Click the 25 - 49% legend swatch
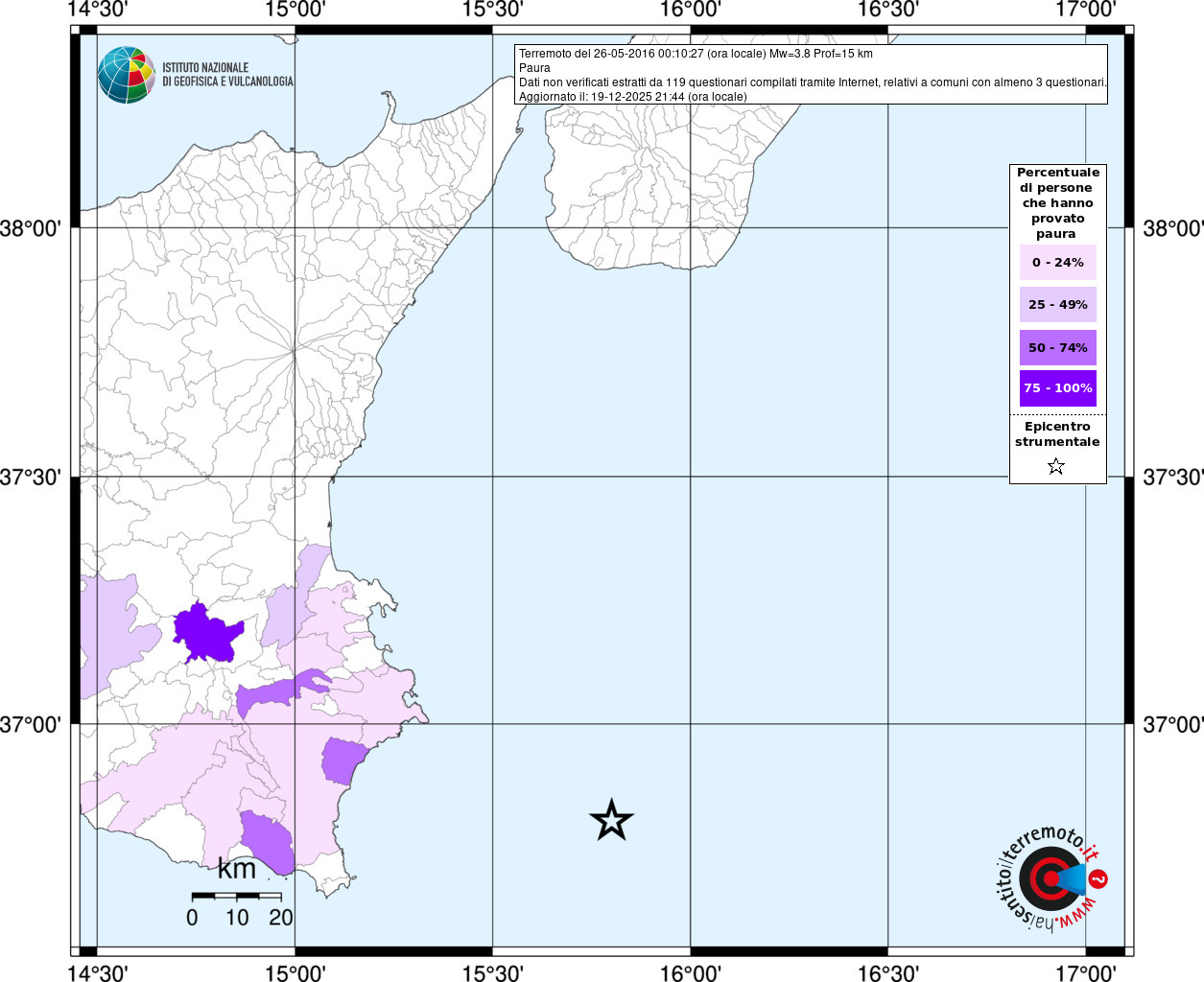The image size is (1204, 982). pyautogui.click(x=1057, y=305)
